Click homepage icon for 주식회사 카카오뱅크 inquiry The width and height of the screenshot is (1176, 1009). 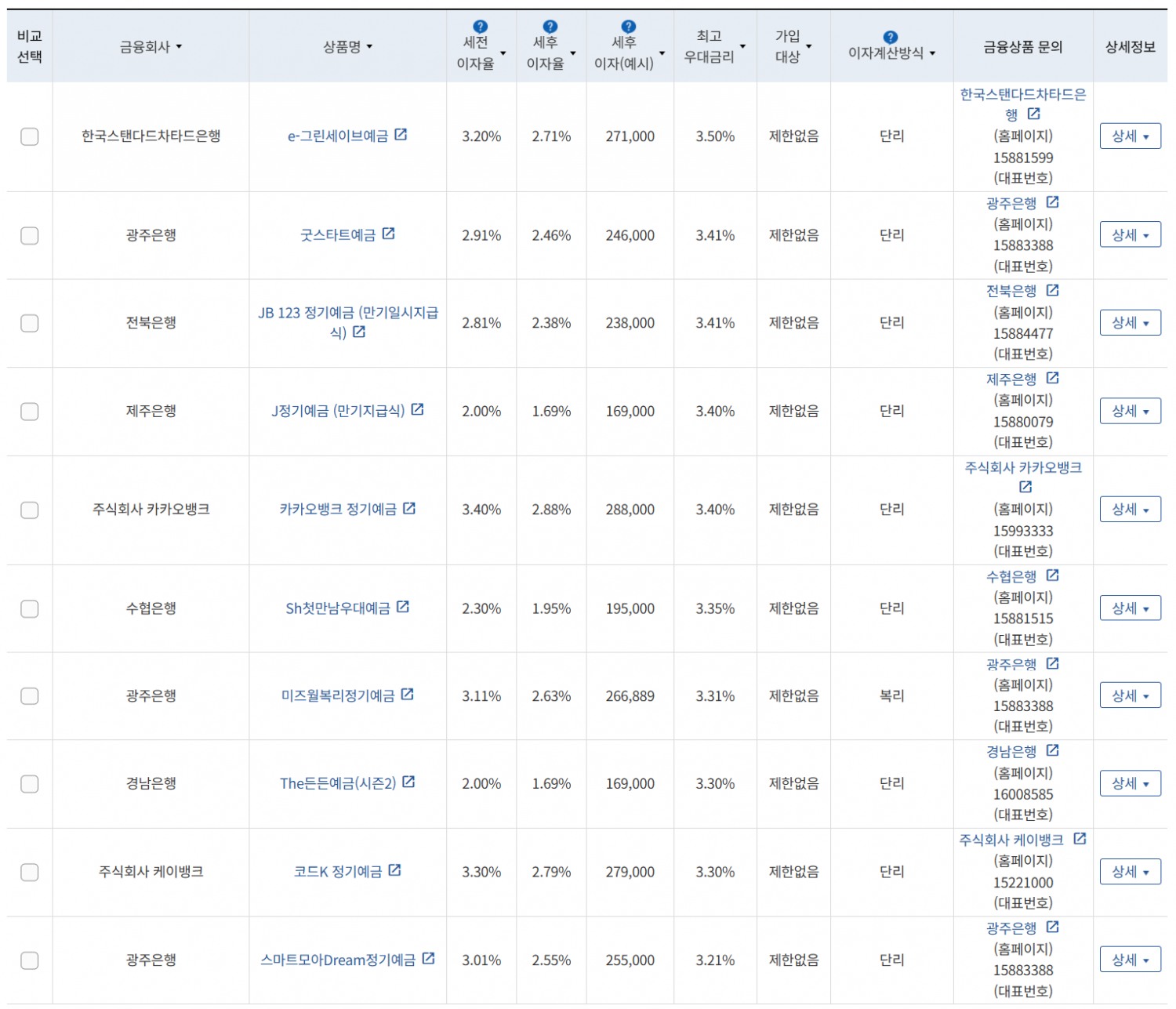click(1025, 487)
